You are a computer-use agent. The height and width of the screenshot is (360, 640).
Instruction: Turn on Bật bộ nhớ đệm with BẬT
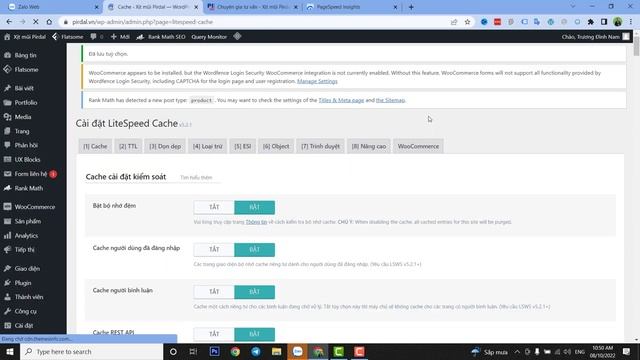[254, 207]
